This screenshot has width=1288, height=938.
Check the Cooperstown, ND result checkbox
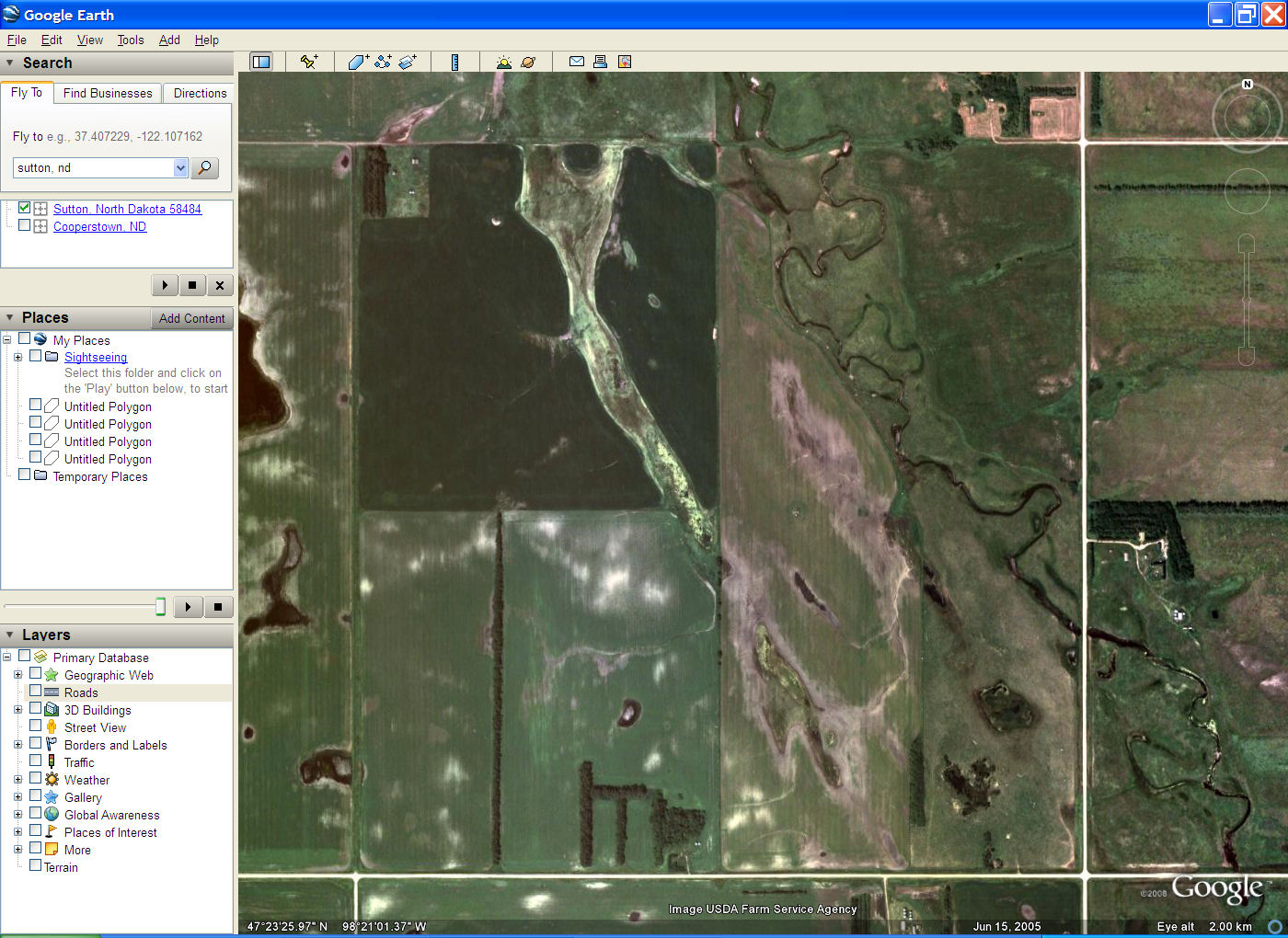point(25,225)
